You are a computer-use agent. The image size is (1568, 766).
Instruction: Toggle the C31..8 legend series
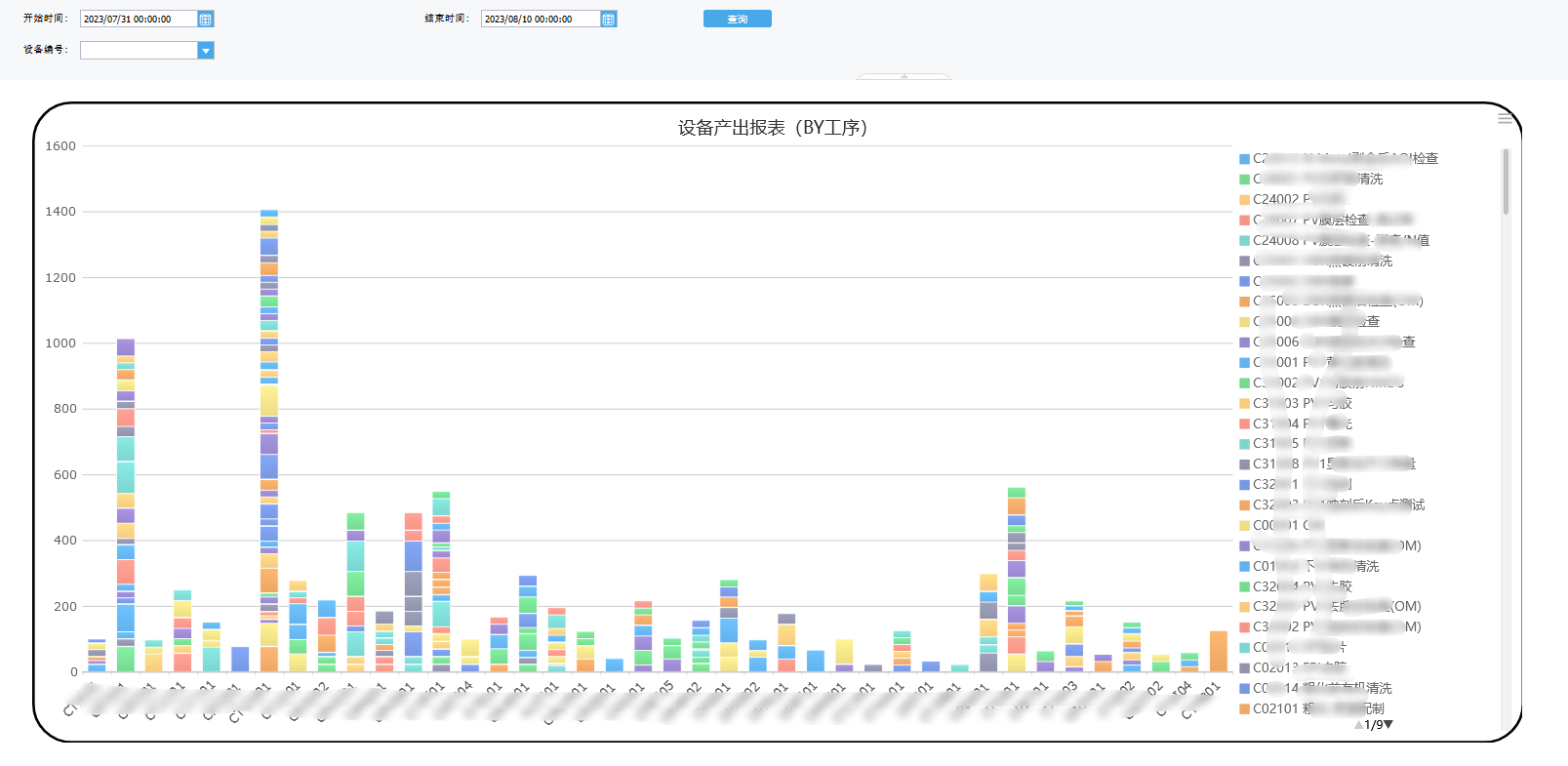coord(1327,464)
